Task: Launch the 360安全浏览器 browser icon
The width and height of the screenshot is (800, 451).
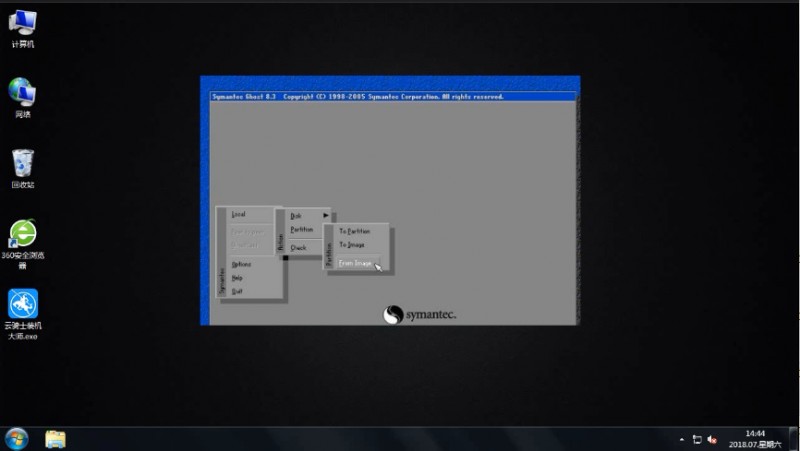Action: (x=22, y=244)
